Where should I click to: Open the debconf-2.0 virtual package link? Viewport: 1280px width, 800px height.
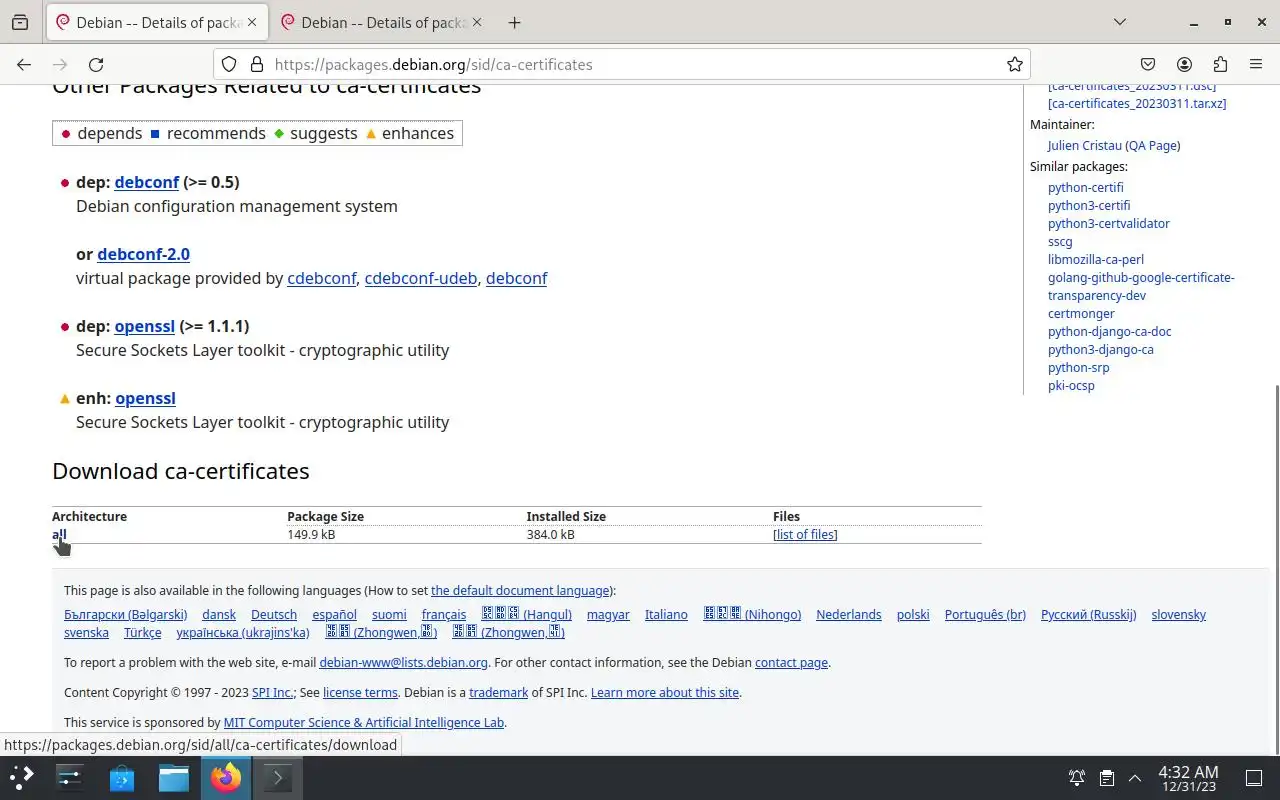coord(143,254)
